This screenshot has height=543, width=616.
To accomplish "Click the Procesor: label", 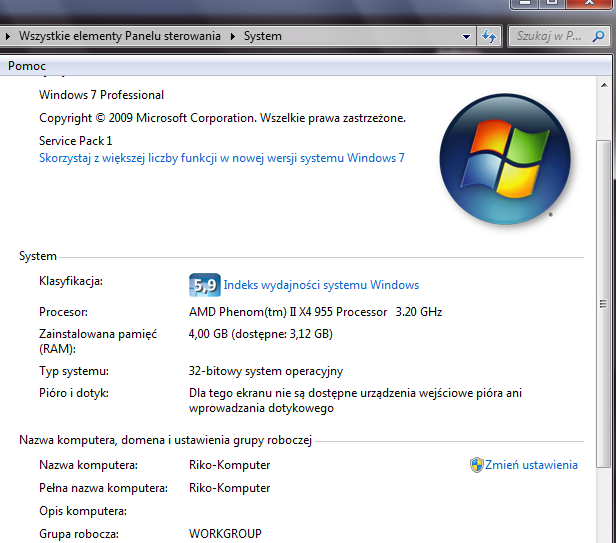I will point(63,312).
